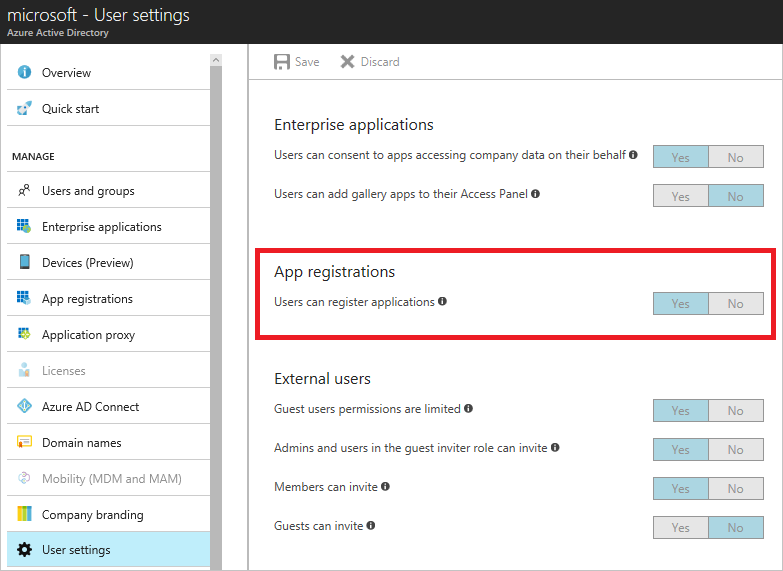Select Devices (Preview) in sidebar
783x571 pixels.
[108, 262]
